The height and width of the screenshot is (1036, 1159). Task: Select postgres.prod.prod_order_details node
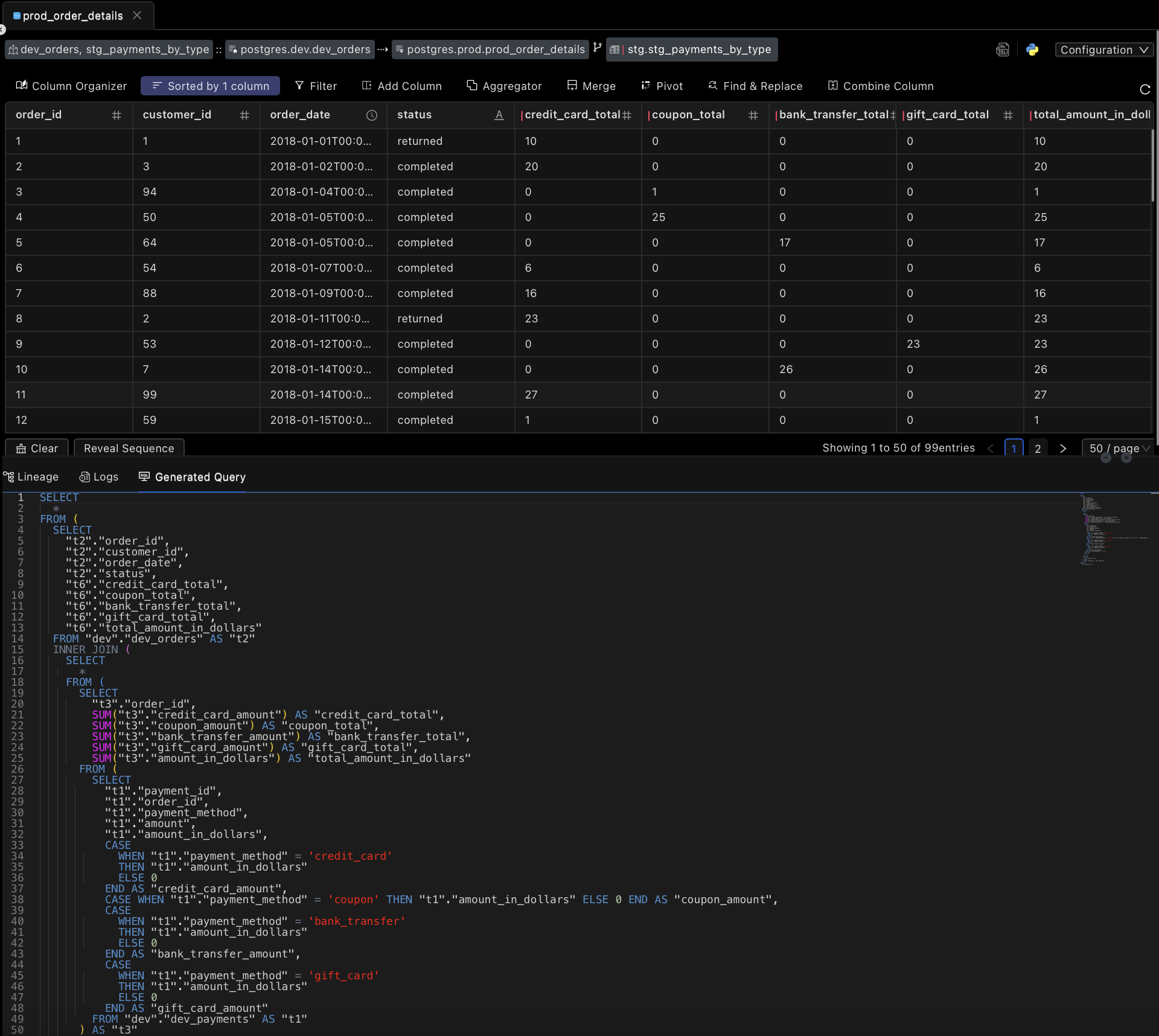pyautogui.click(x=490, y=50)
